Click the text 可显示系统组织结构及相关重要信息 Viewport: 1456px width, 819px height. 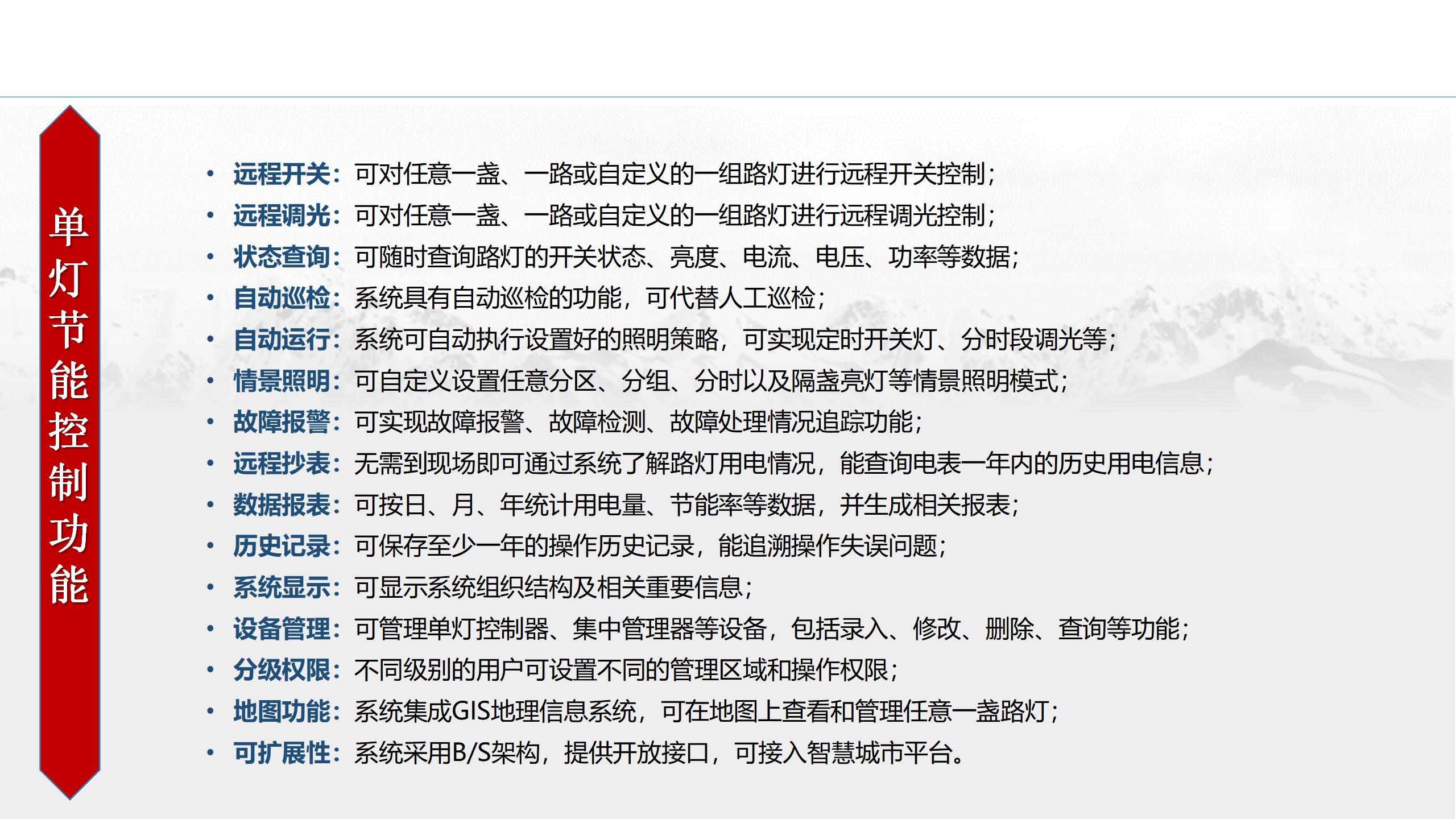tap(548, 588)
